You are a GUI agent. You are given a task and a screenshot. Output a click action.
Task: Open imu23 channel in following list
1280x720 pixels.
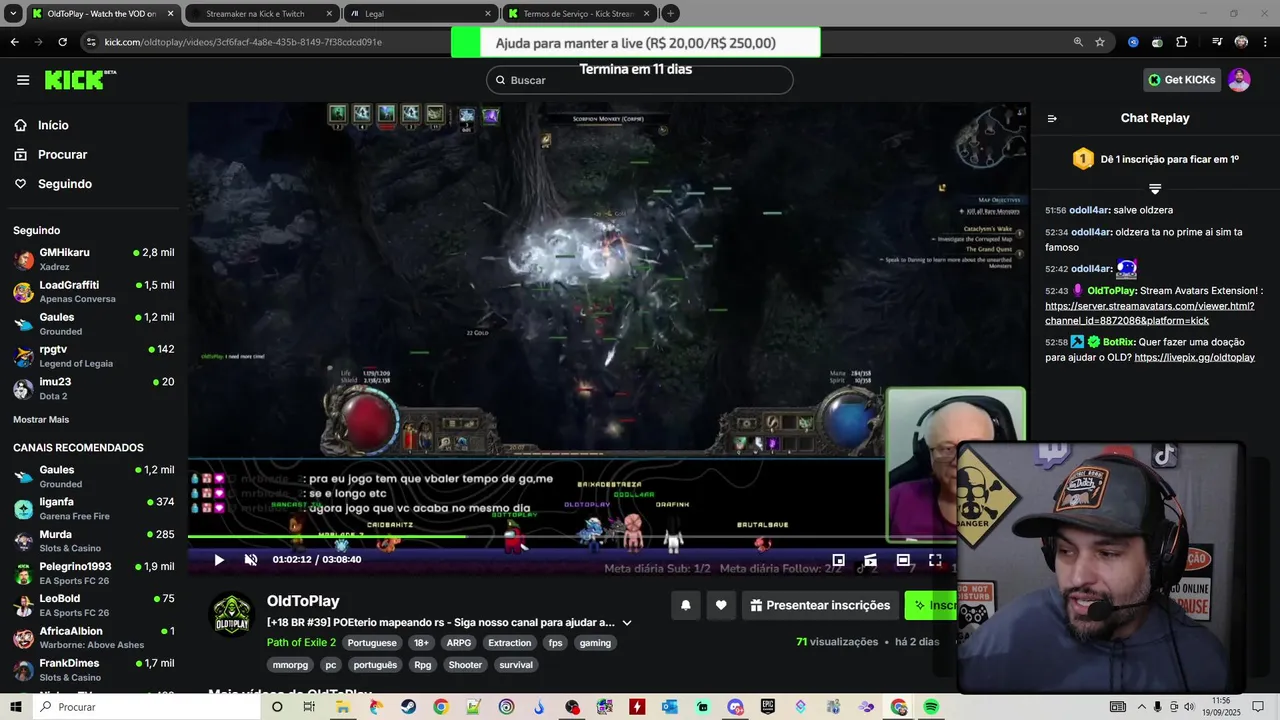(94, 388)
